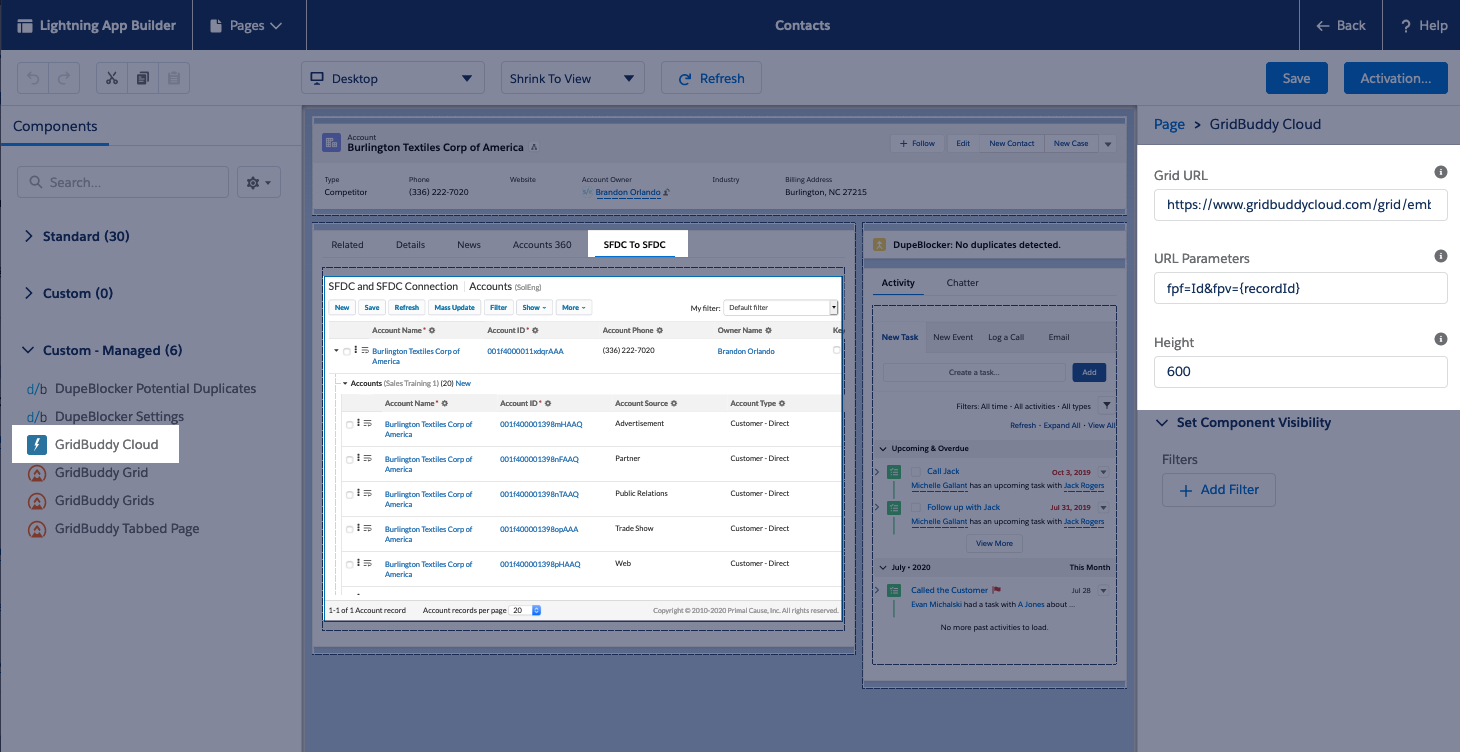Image resolution: width=1460 pixels, height=752 pixels.
Task: Click the Account Phone column gear icon
Action: coord(660,330)
